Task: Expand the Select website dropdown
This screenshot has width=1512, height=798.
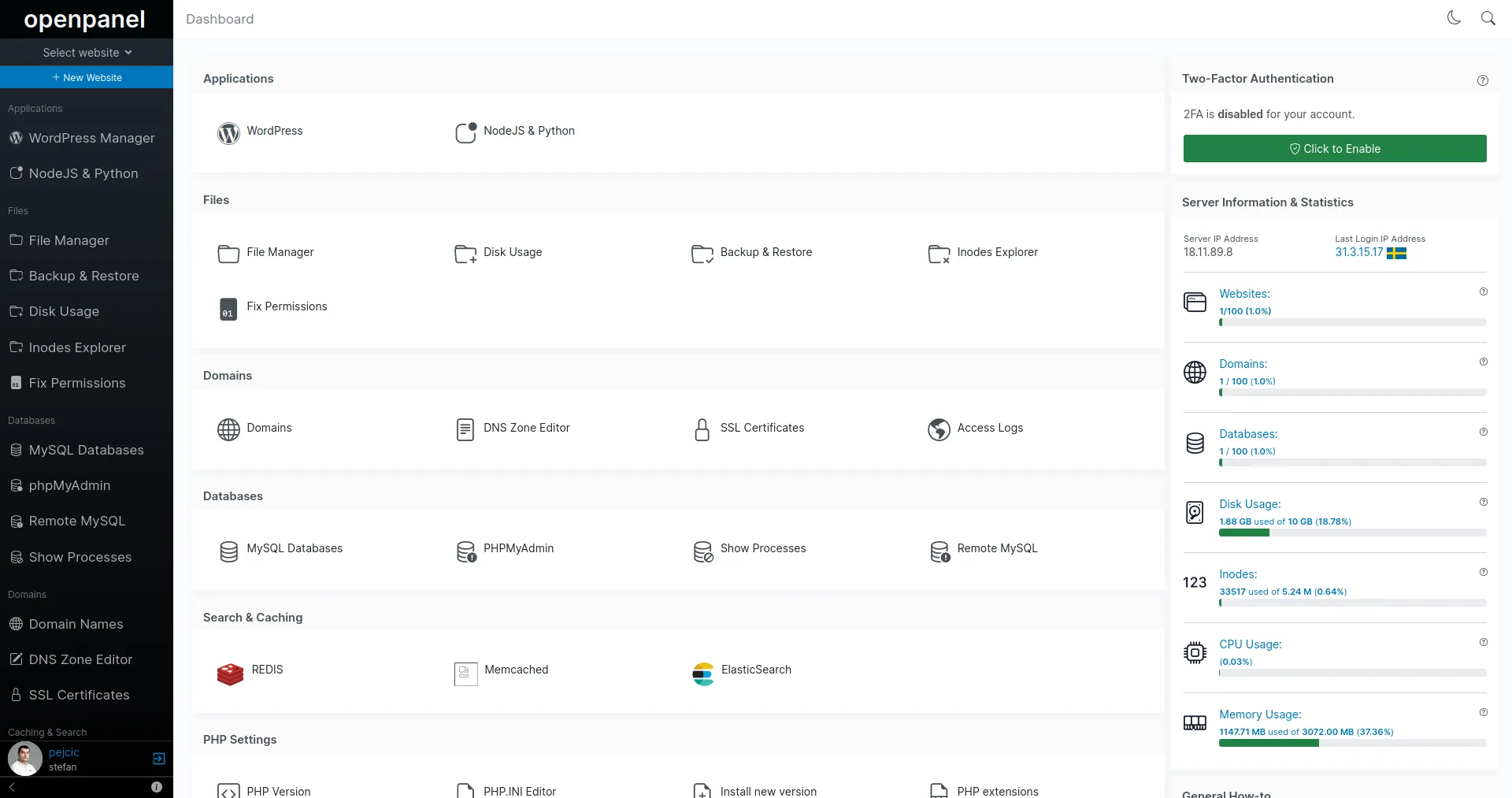Action: (87, 52)
